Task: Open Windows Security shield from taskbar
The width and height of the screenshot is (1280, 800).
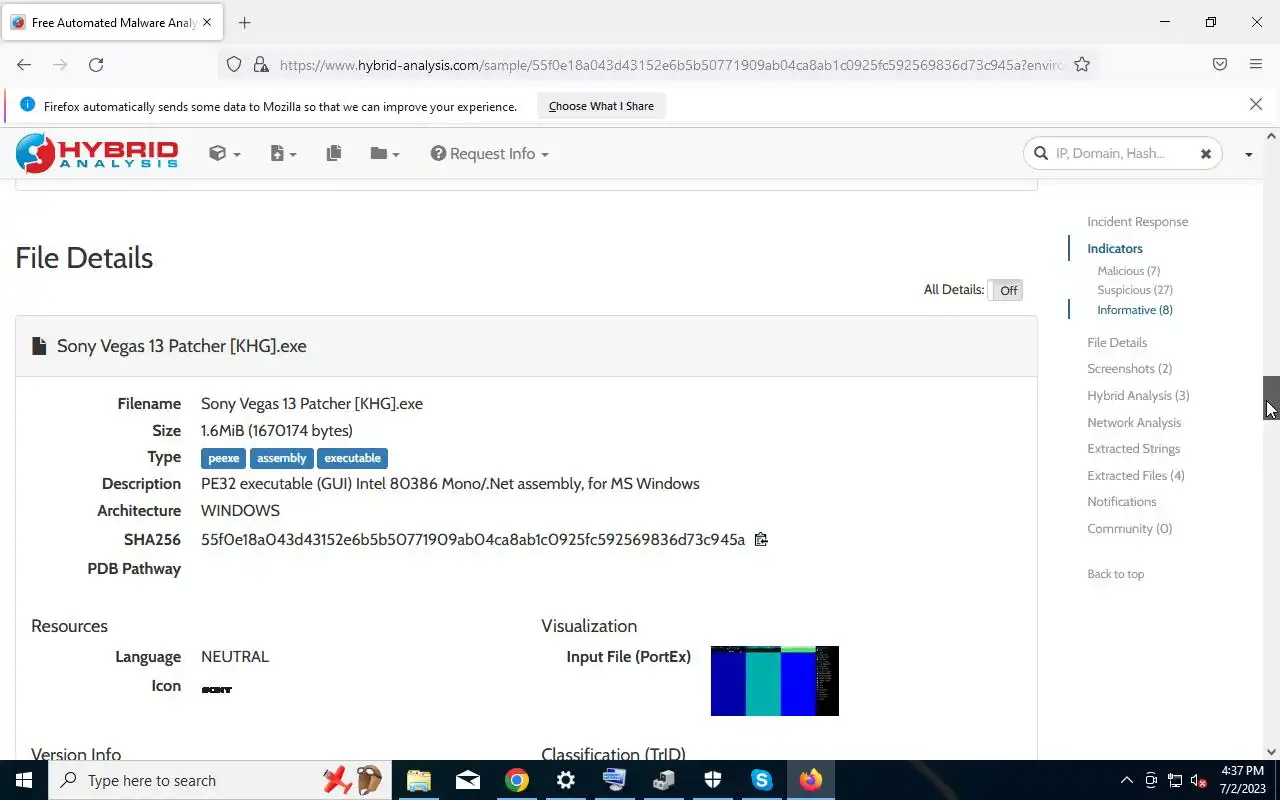Action: click(x=712, y=780)
